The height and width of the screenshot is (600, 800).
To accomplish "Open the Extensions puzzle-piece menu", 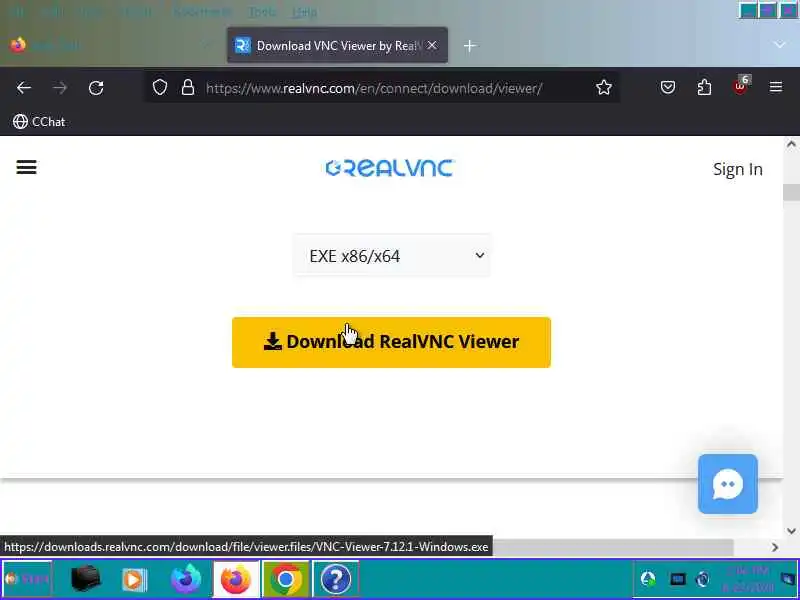I will tap(704, 88).
